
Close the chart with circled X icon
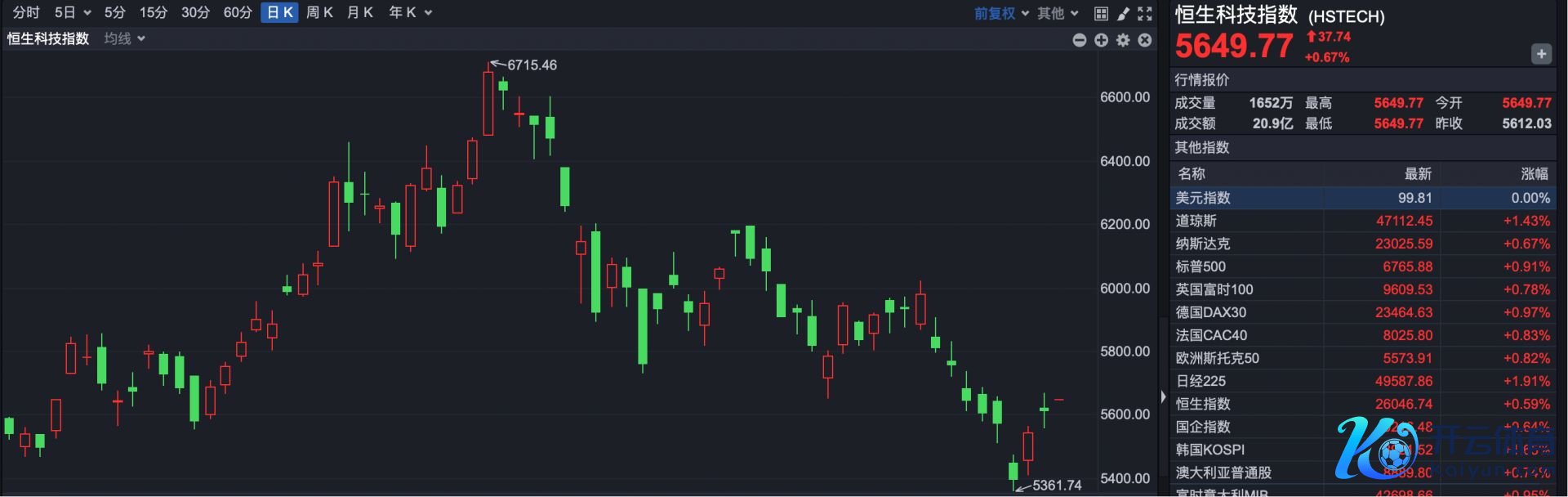1145,40
